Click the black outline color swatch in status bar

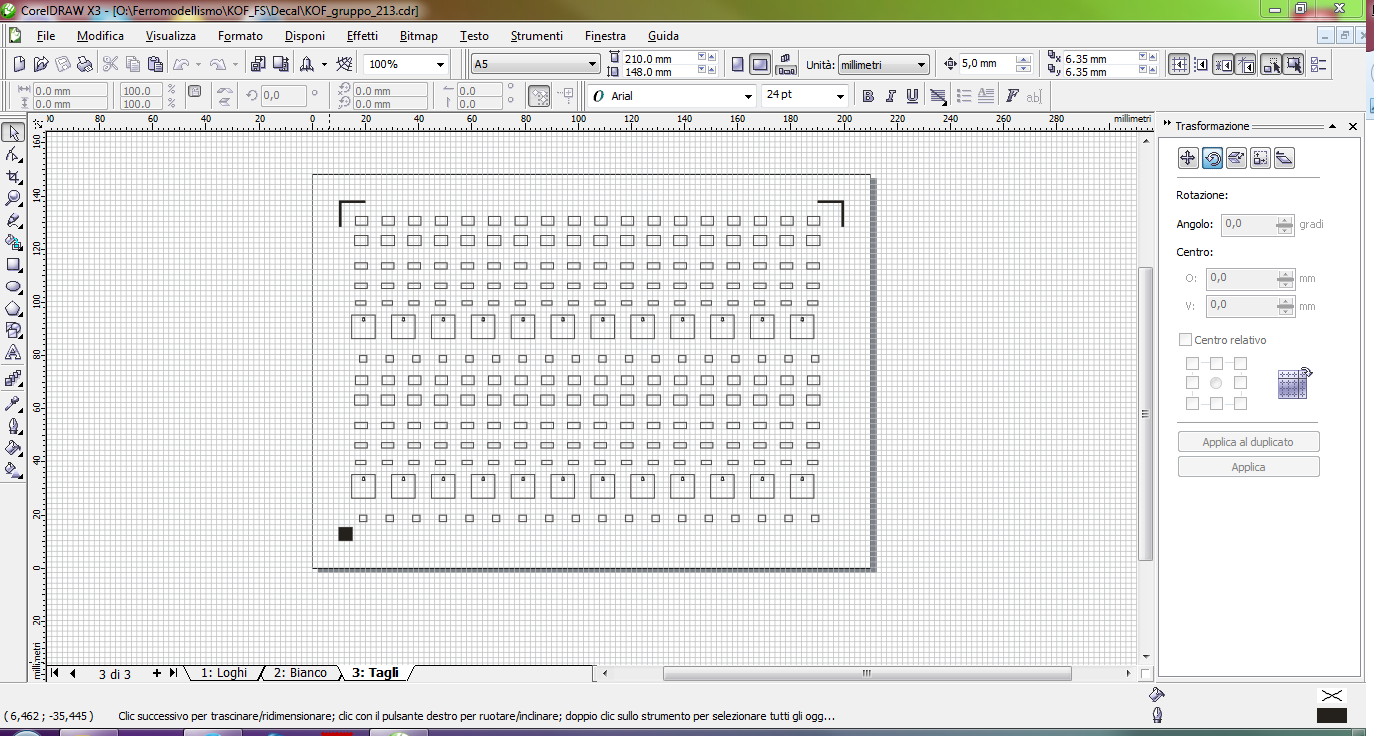[x=1331, y=715]
